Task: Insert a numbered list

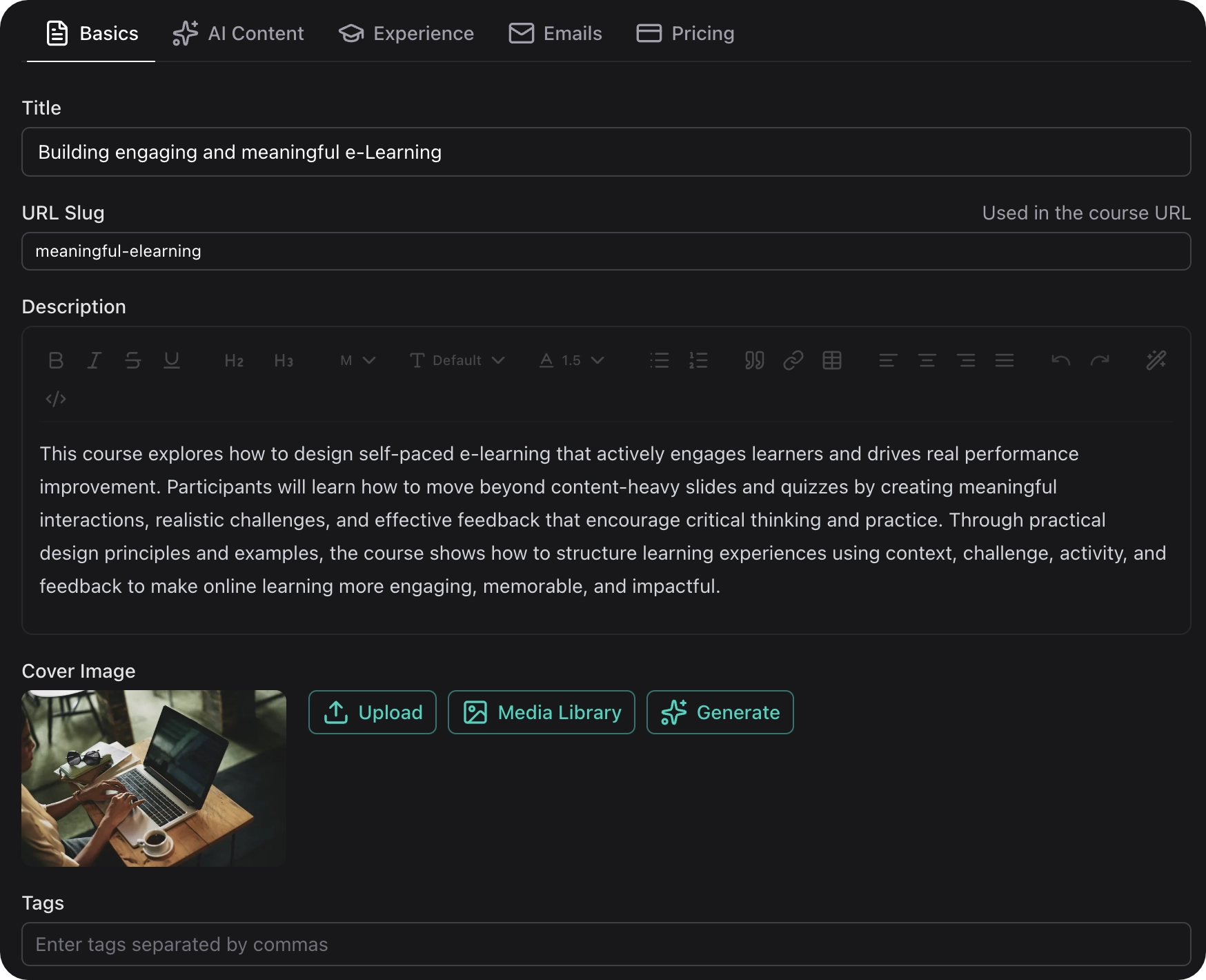Action: click(x=698, y=360)
